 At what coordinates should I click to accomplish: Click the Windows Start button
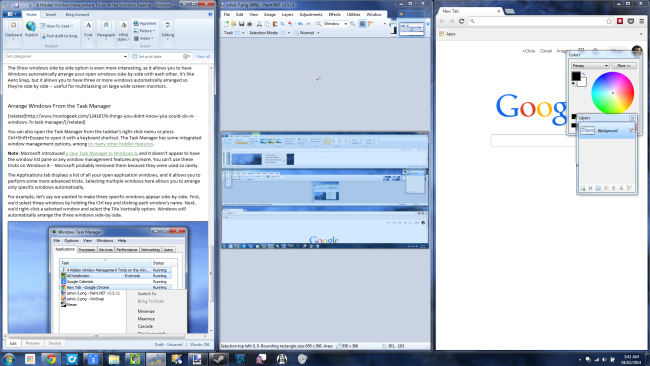9,359
